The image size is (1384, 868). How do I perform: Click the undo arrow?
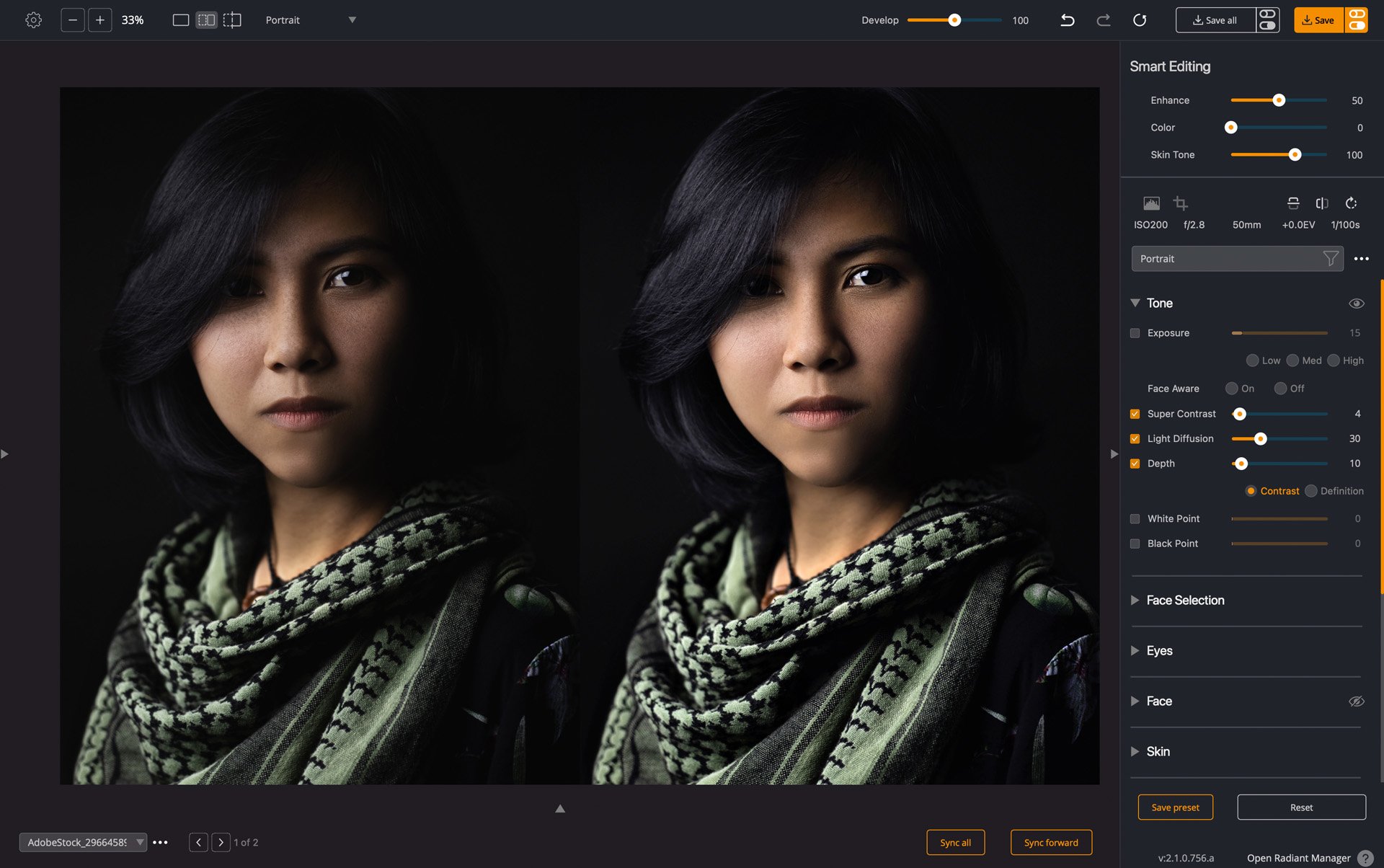[x=1067, y=20]
